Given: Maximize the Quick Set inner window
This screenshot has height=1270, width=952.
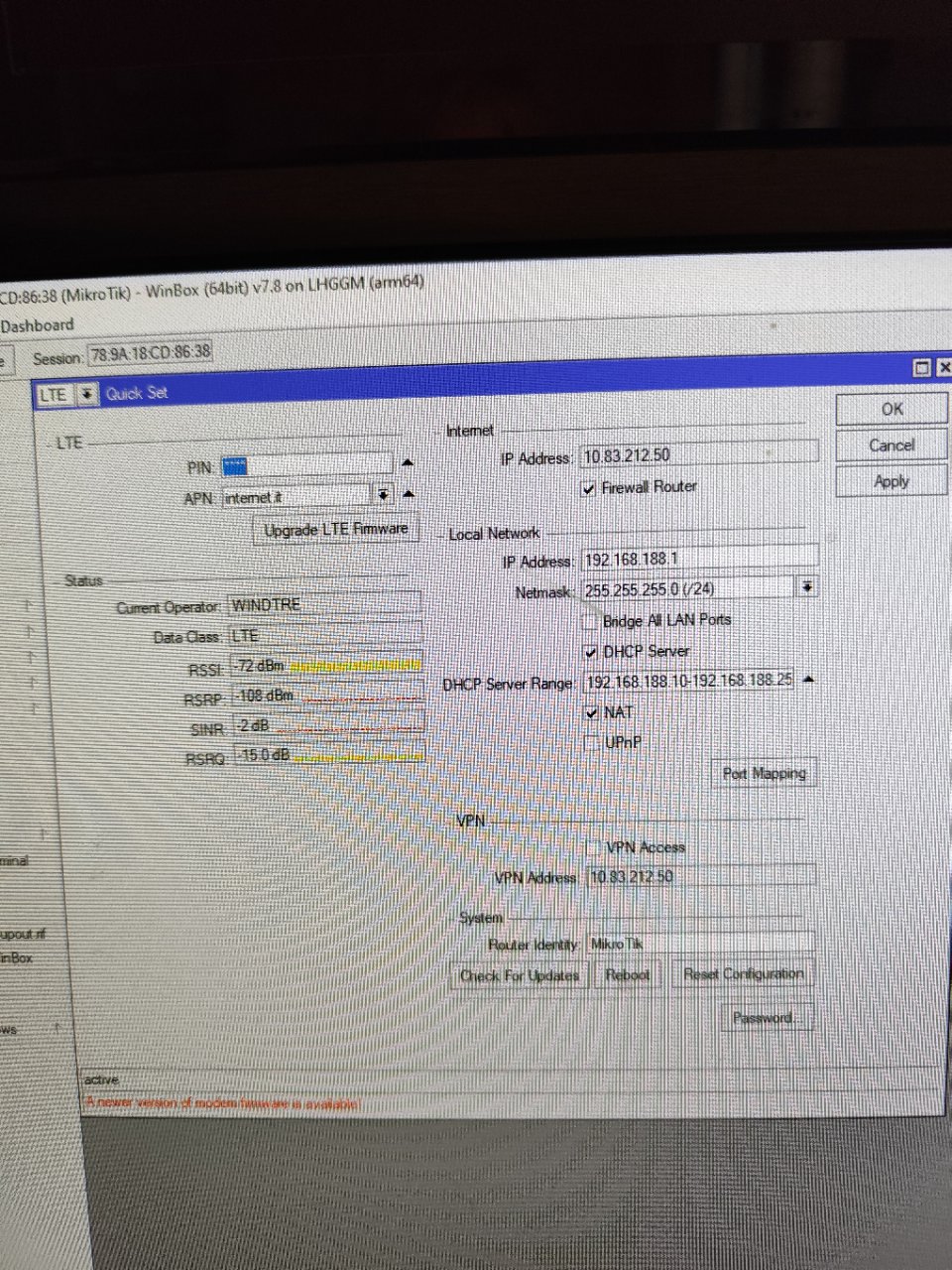Looking at the screenshot, I should coord(922,368).
